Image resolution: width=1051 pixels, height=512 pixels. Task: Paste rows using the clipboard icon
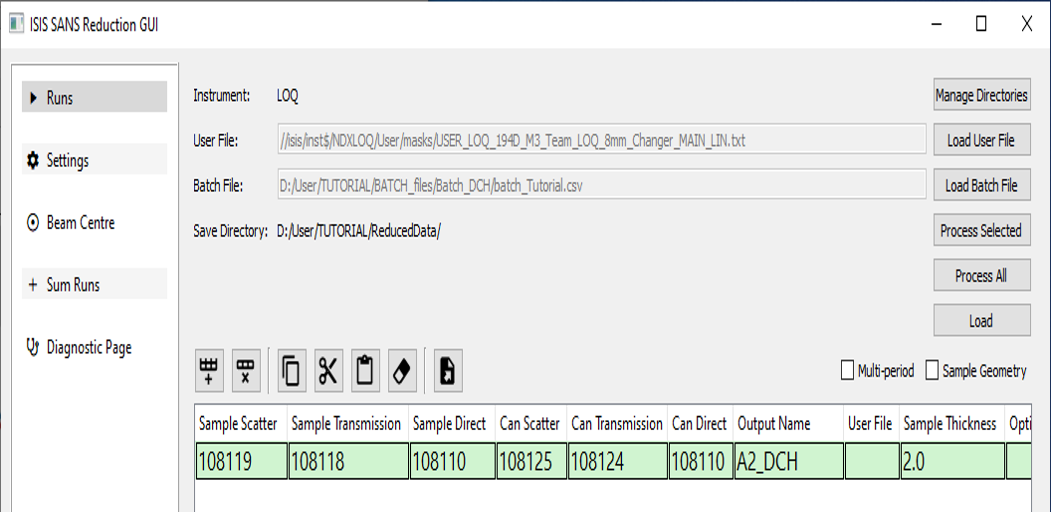[365, 371]
